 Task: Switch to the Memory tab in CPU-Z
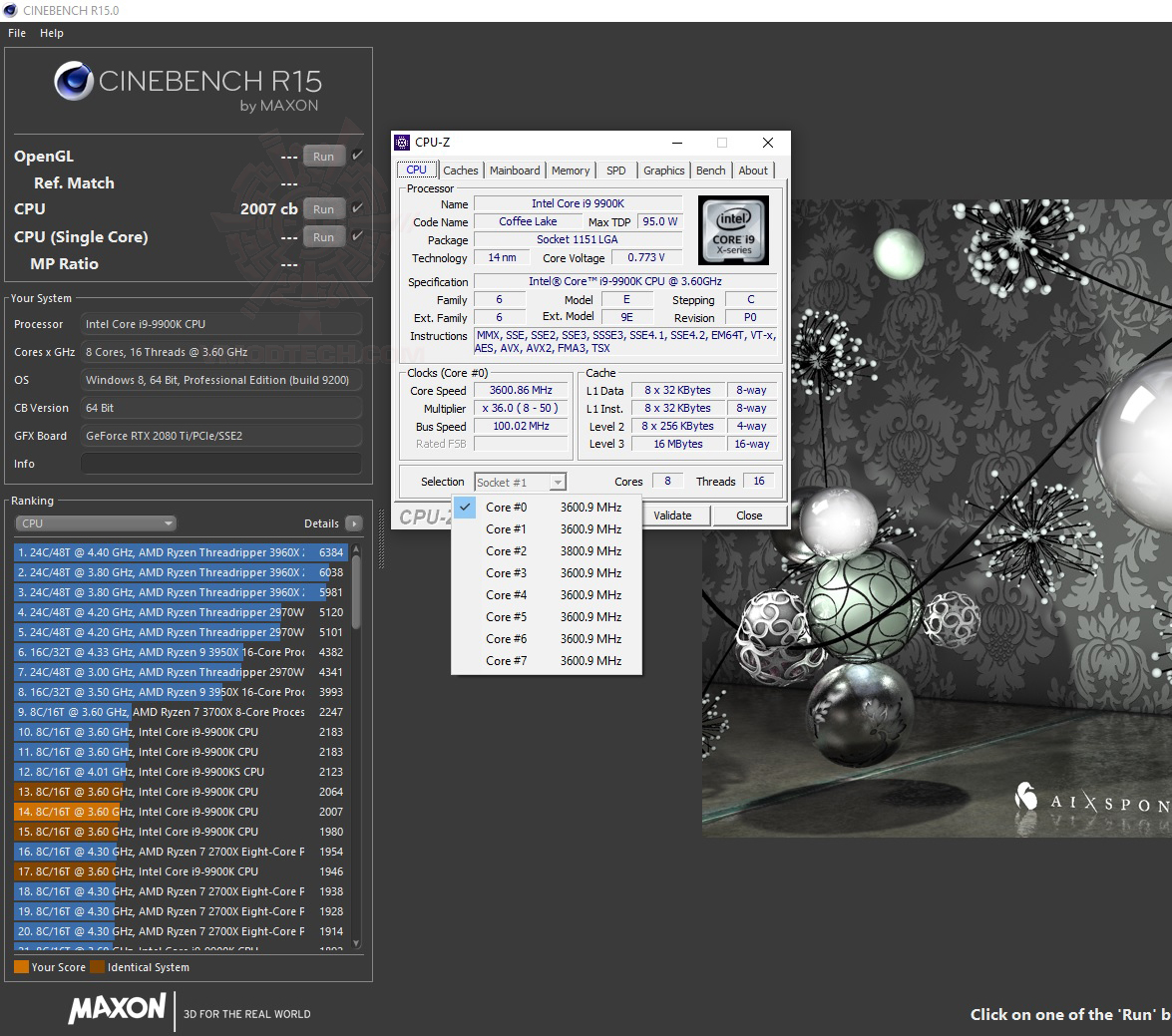[571, 171]
